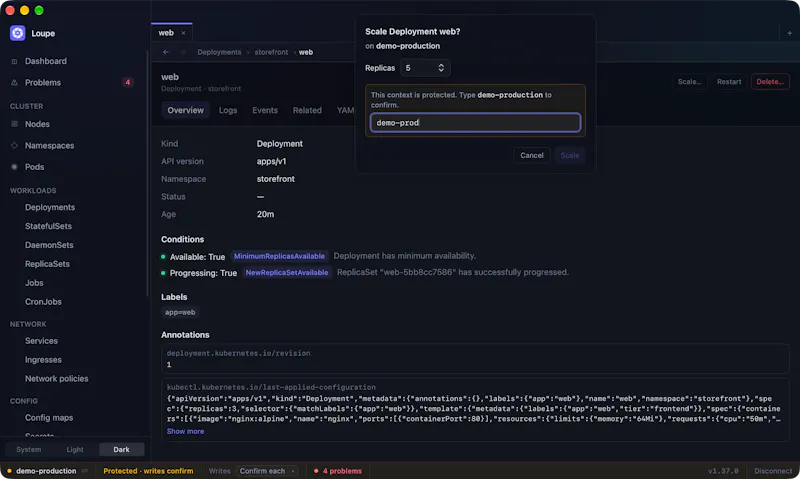Viewport: 800px width, 479px height.
Task: Select System theme option
Action: pyautogui.click(x=29, y=449)
